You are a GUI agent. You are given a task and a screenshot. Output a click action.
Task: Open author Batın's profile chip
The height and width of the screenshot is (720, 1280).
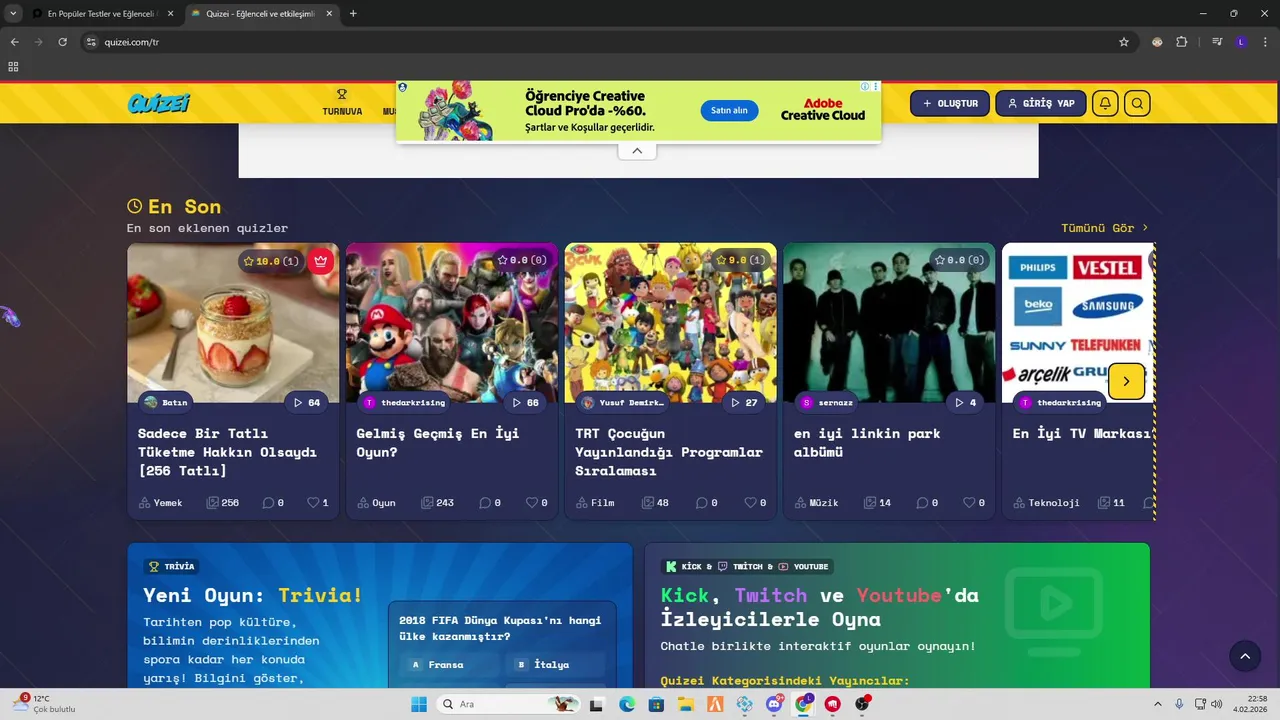166,402
